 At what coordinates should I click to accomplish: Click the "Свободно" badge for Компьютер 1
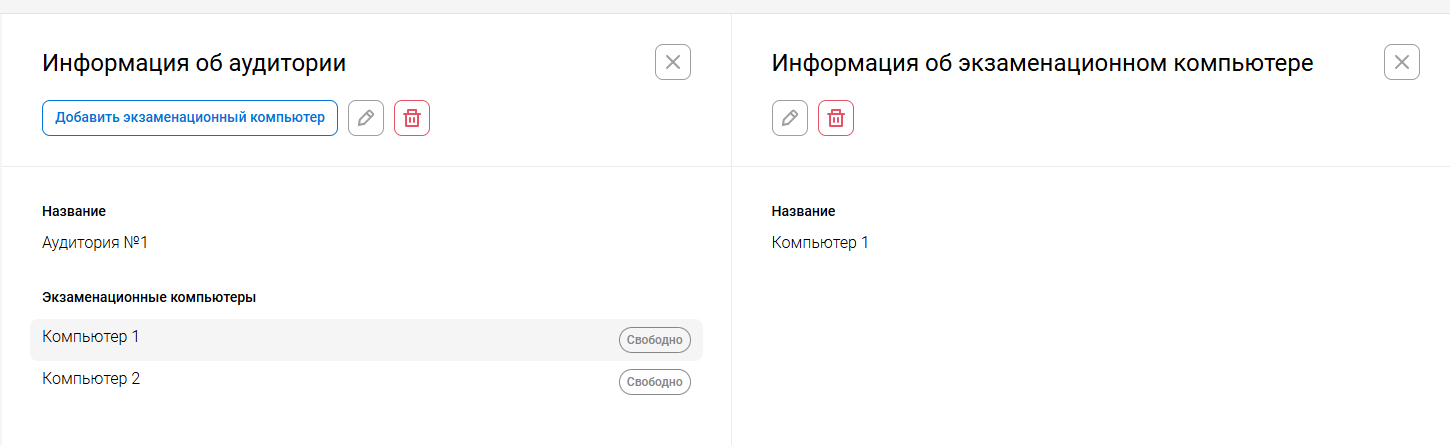(655, 340)
